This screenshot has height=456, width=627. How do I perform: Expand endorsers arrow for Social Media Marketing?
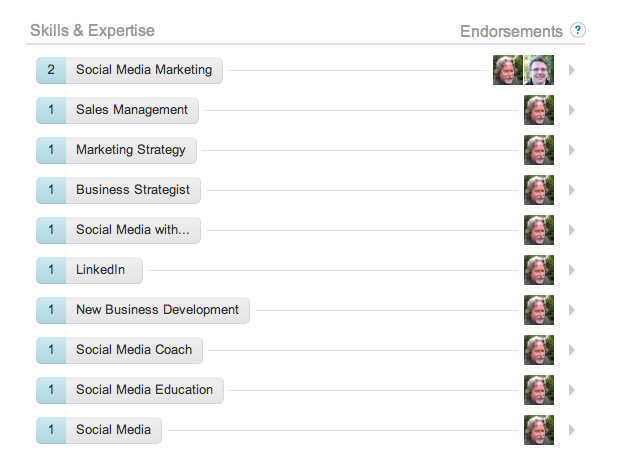(x=572, y=70)
